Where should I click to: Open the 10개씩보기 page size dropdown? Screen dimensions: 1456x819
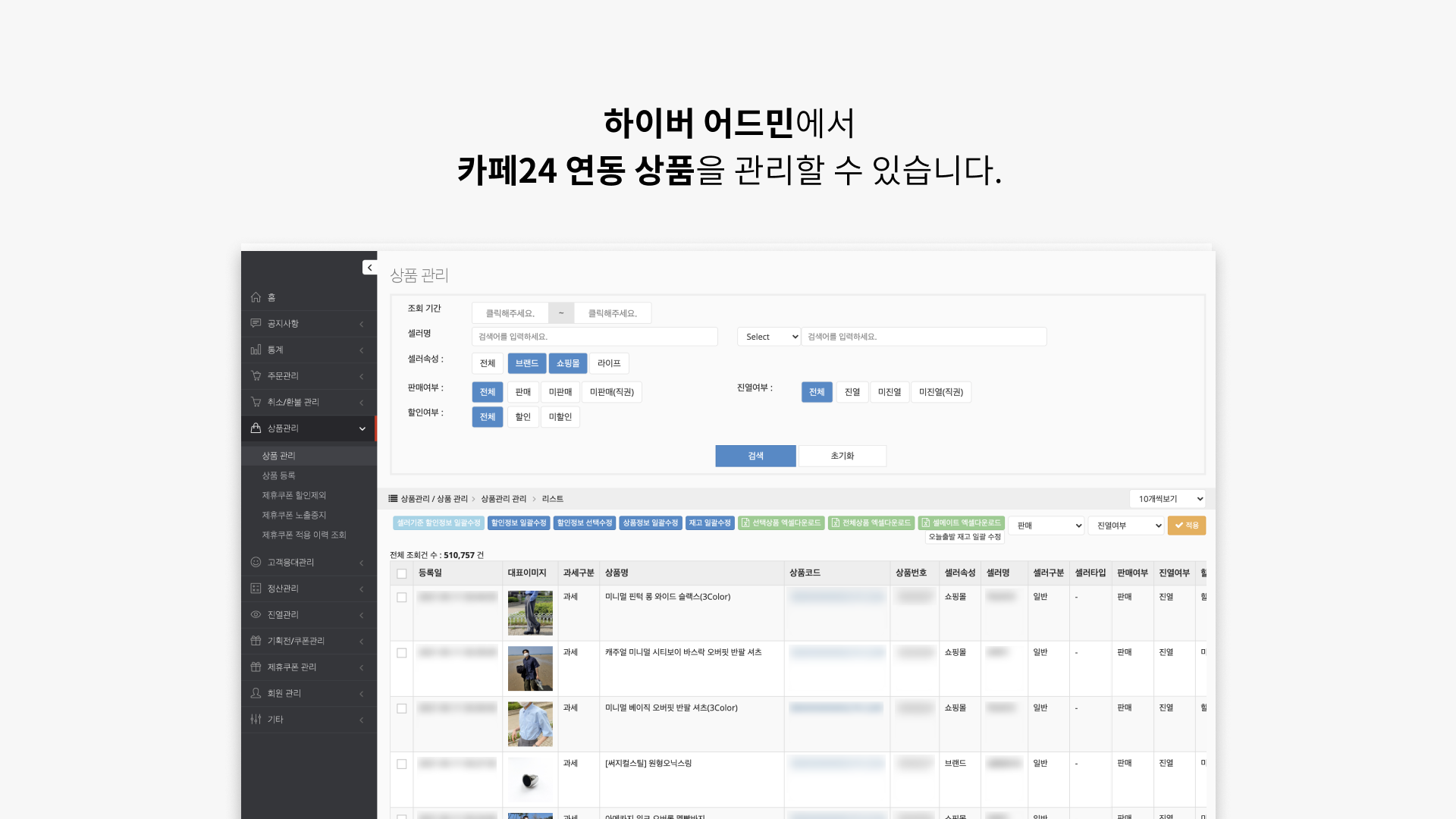[x=1167, y=499]
